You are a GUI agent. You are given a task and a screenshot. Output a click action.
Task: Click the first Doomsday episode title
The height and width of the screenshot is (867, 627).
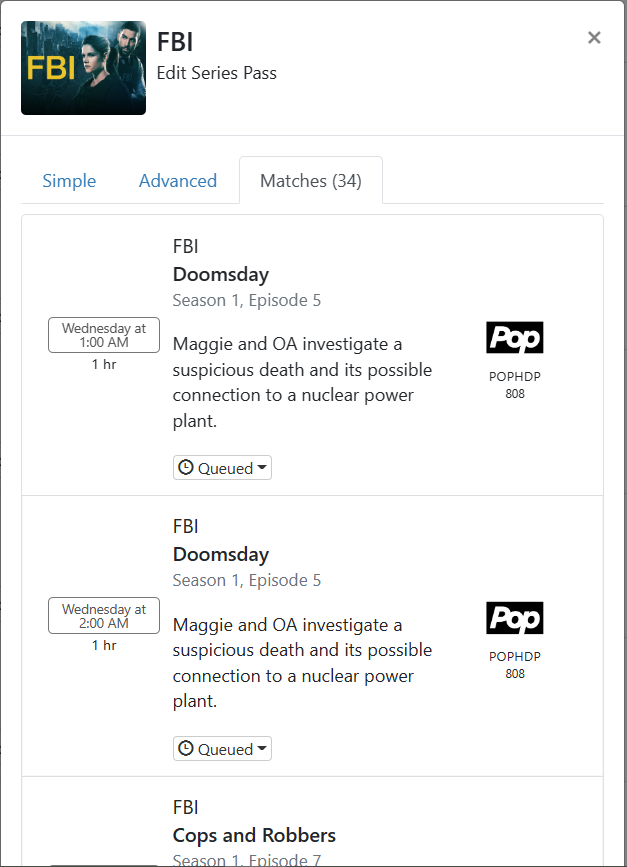click(x=220, y=274)
